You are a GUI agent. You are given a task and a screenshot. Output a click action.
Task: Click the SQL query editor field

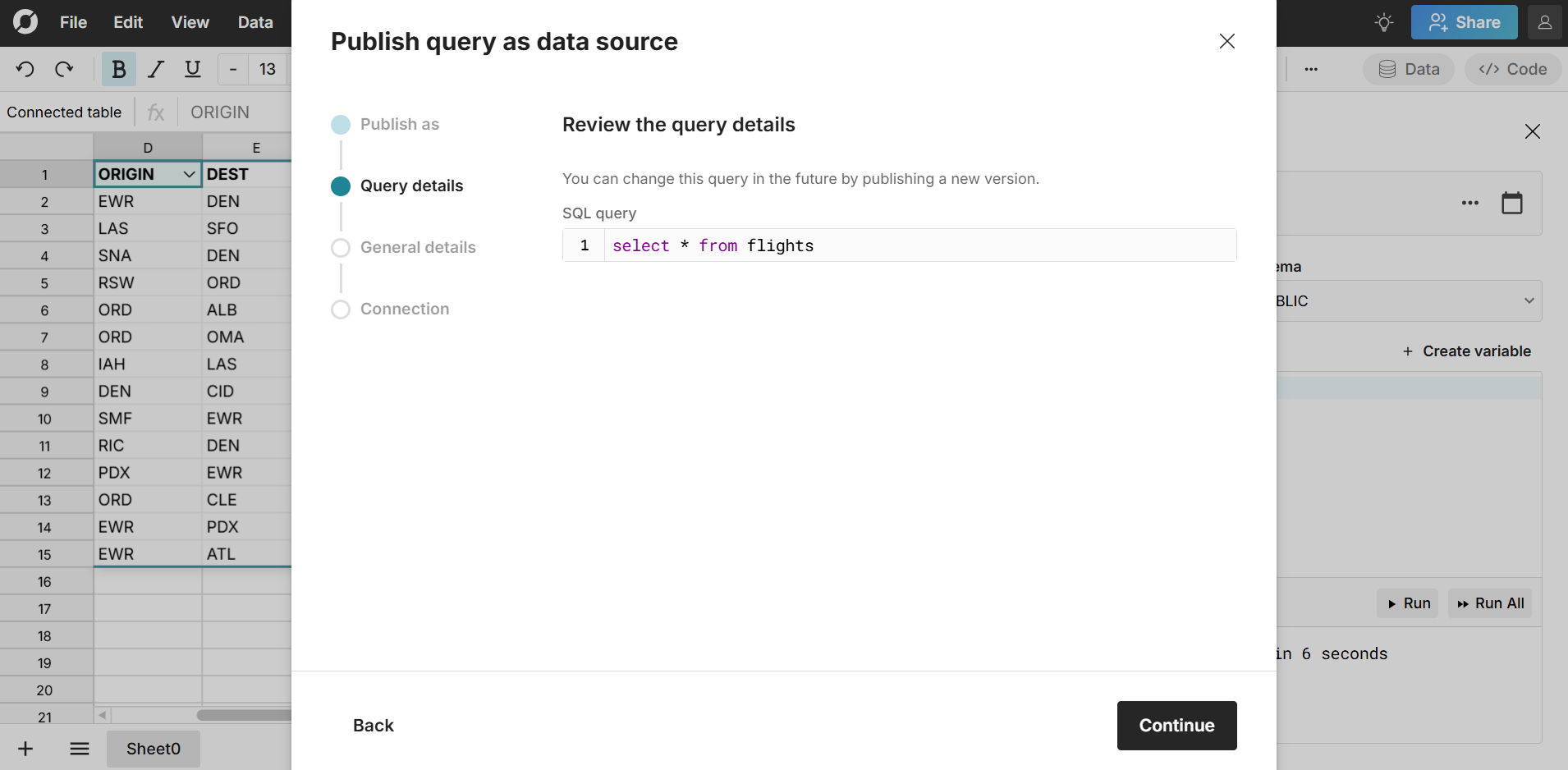(919, 245)
